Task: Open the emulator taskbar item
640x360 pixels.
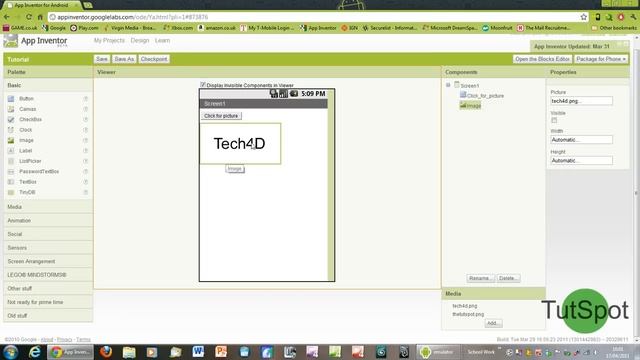Action: [x=438, y=352]
